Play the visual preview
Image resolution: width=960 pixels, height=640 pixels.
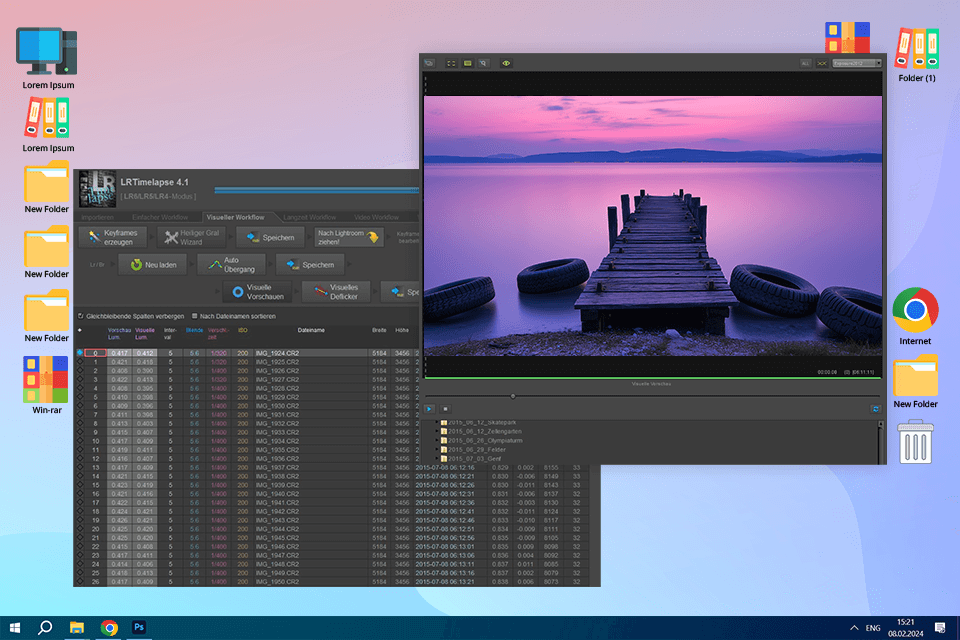click(429, 408)
